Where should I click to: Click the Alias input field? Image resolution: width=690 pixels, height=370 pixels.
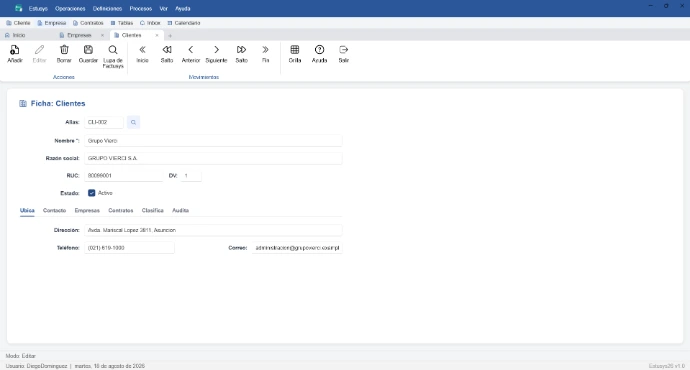[x=104, y=122]
